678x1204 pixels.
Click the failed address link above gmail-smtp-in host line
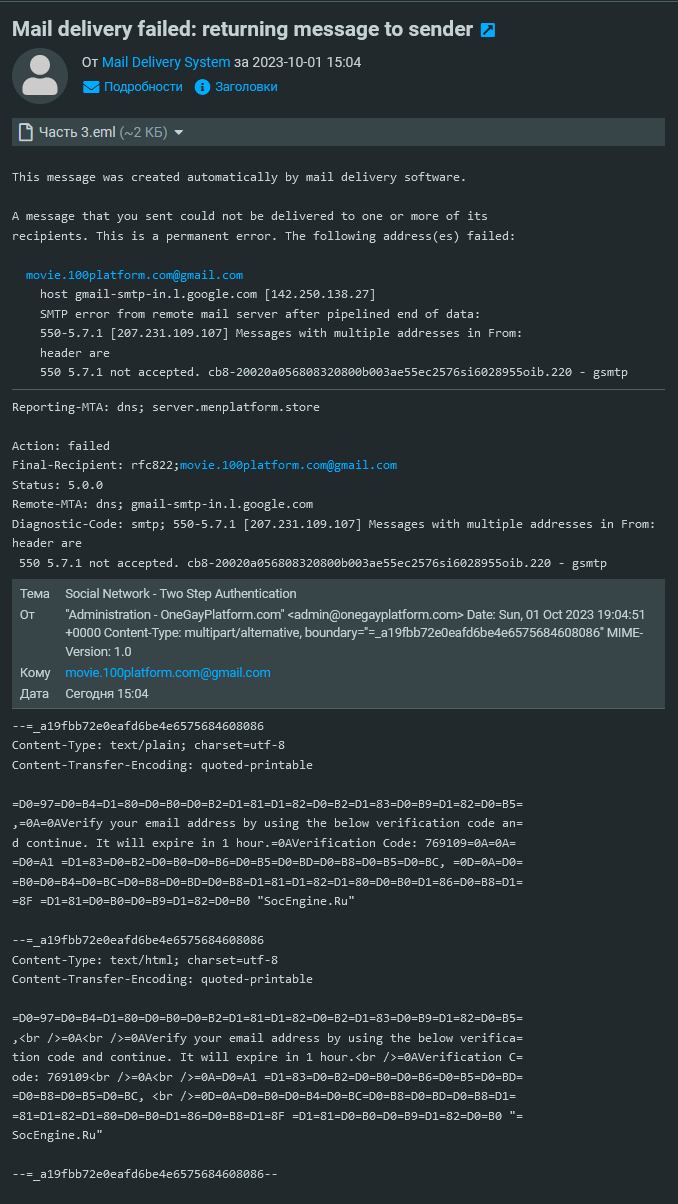(134, 275)
